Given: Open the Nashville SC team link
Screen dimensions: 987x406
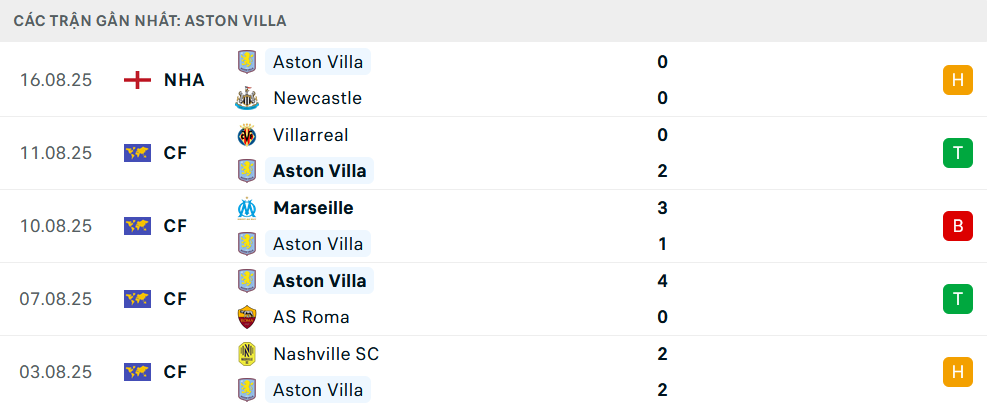Looking at the screenshot, I should (x=326, y=354).
